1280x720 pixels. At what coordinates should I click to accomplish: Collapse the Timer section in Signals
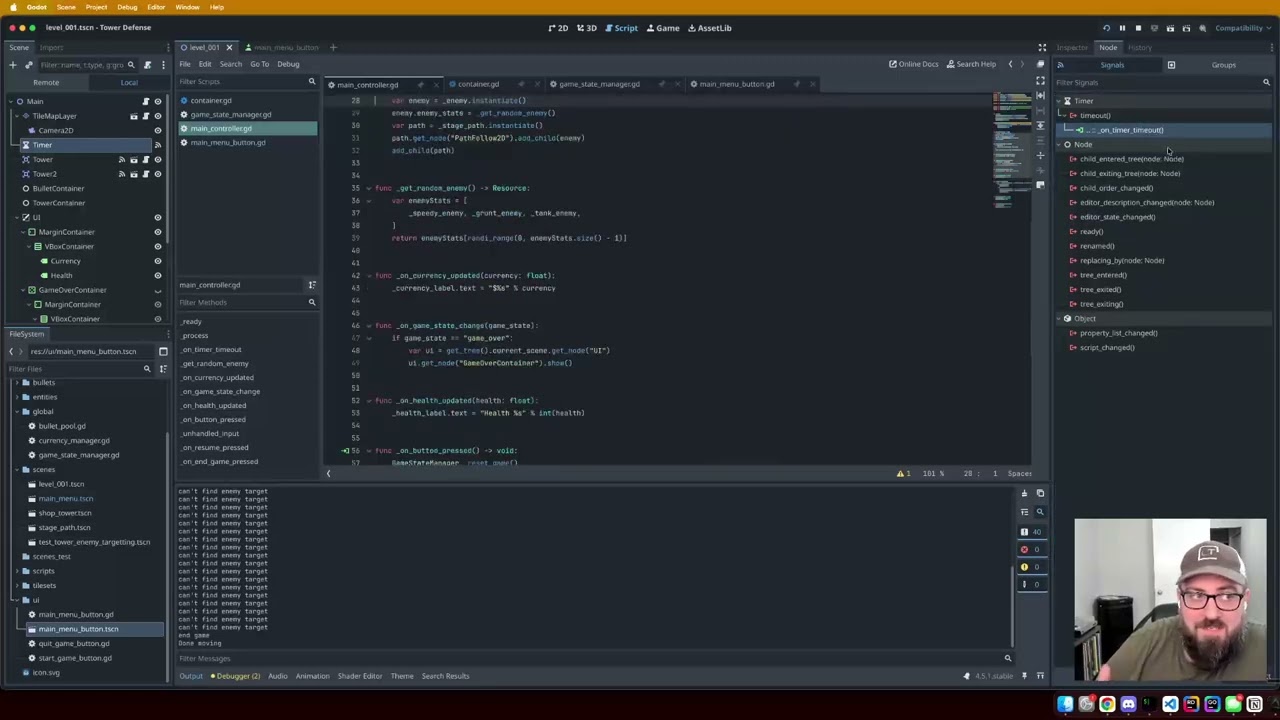point(1059,101)
